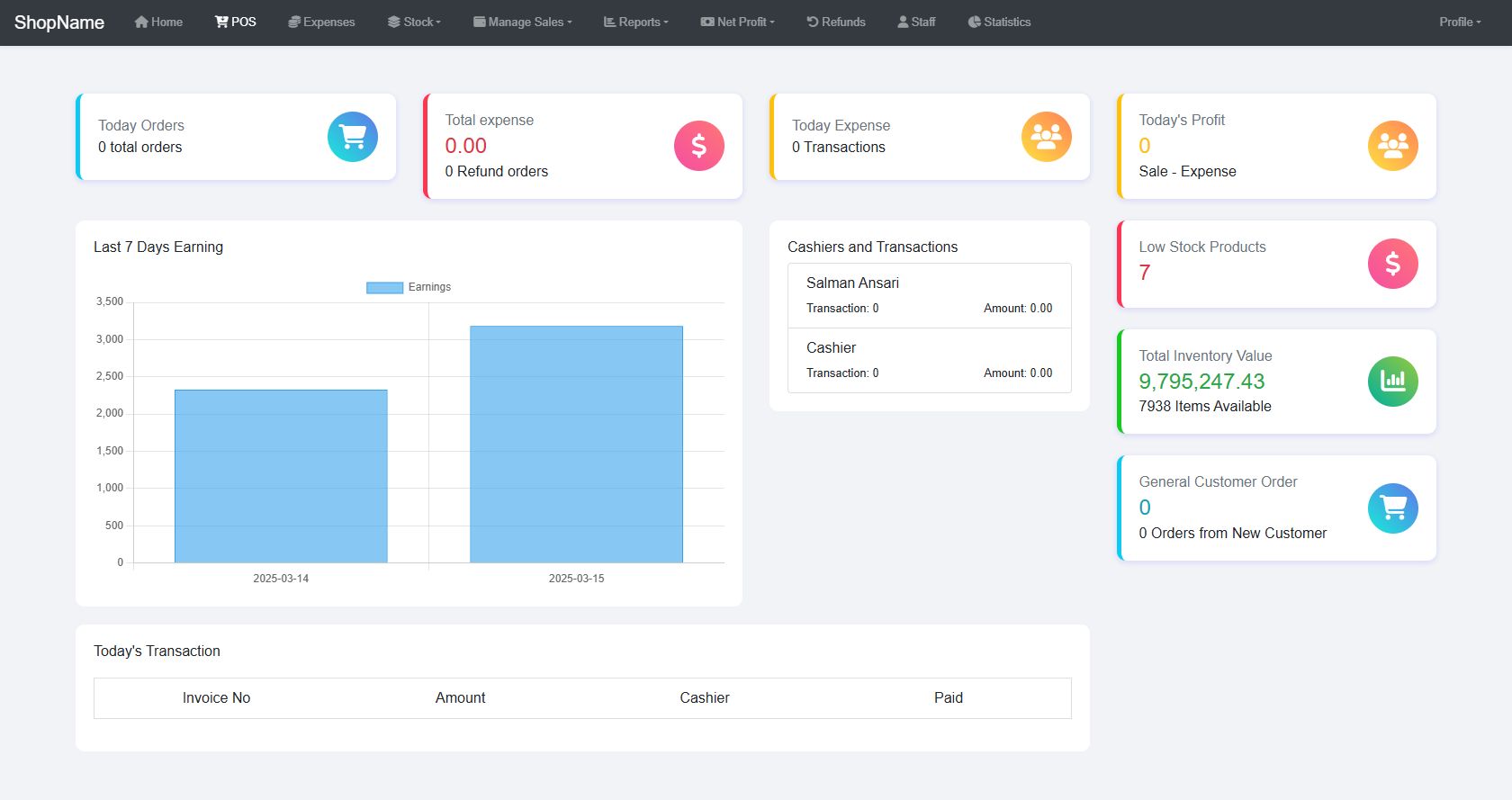Click the Total expense dollar icon
1512x800 pixels.
pyautogui.click(x=699, y=146)
